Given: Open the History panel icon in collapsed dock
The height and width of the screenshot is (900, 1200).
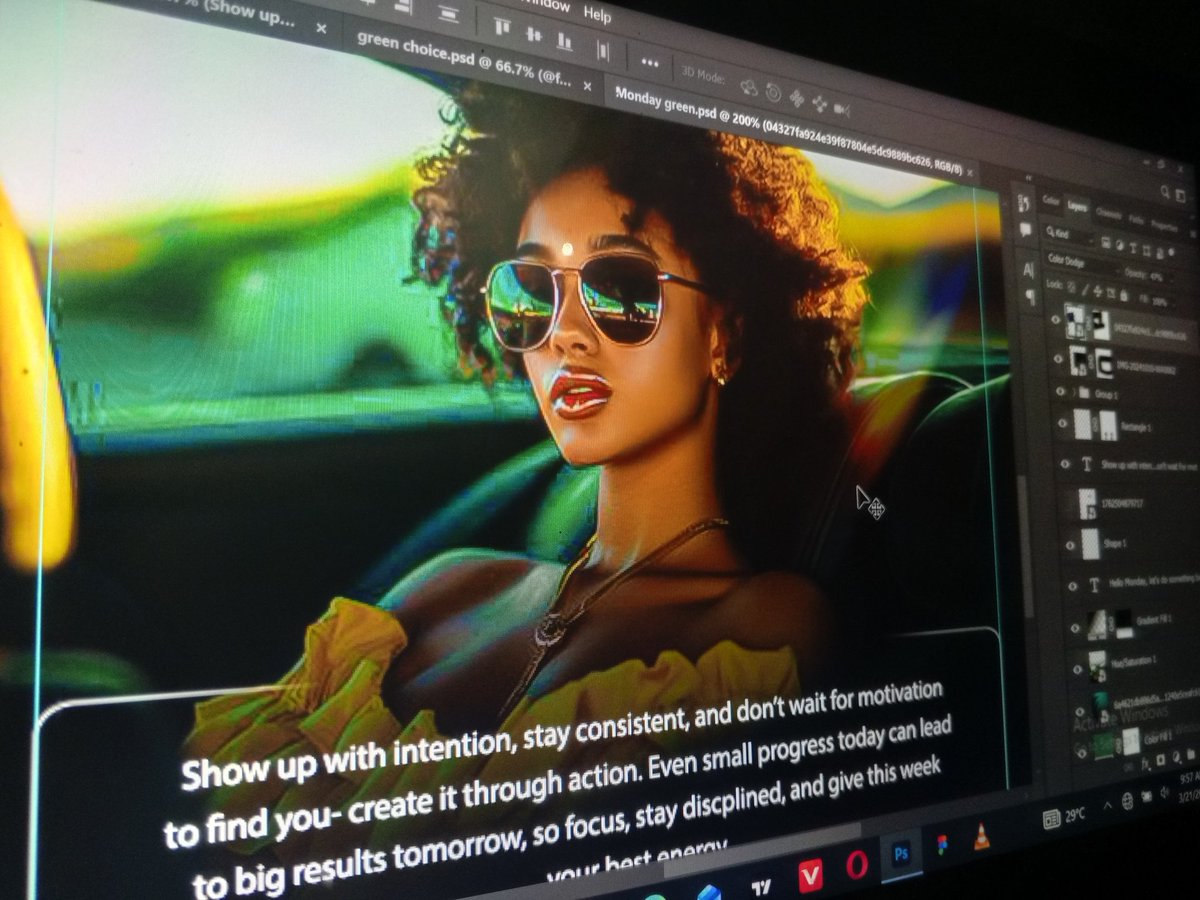Looking at the screenshot, I should click(1023, 203).
